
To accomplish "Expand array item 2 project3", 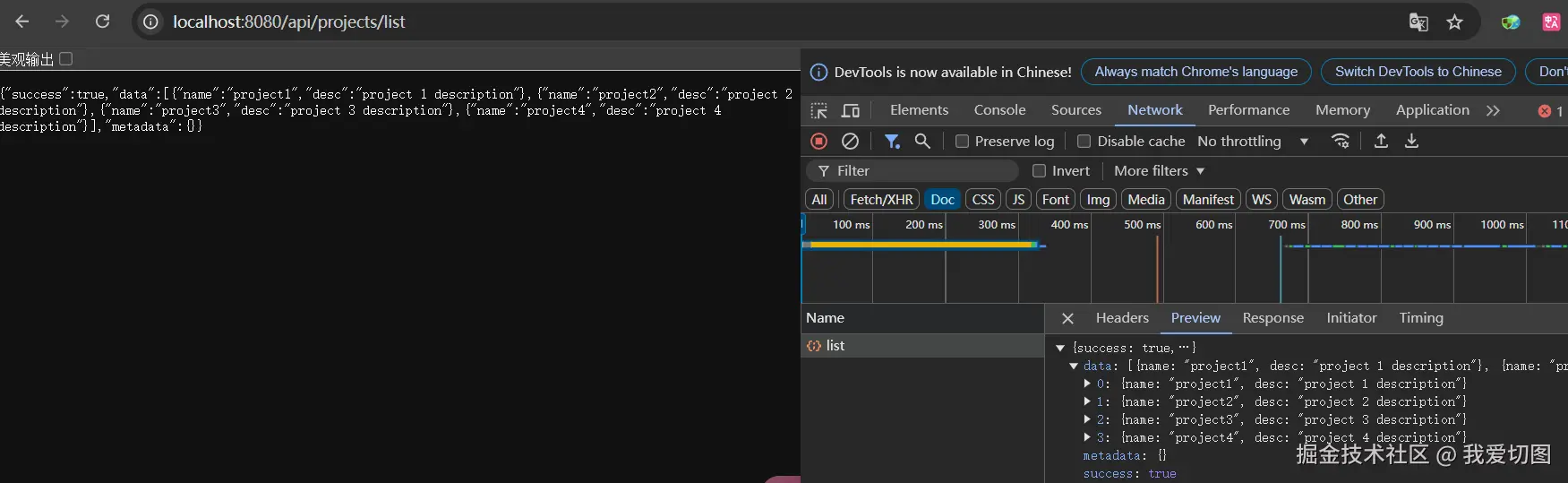I will [1087, 419].
